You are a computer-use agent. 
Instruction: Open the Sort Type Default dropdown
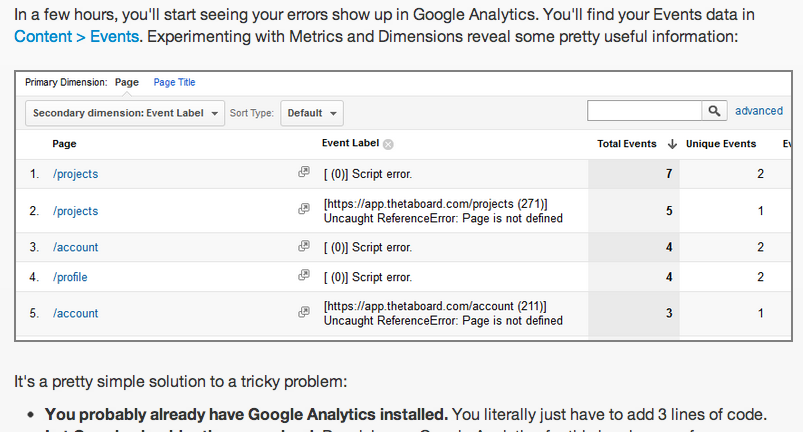[x=312, y=113]
